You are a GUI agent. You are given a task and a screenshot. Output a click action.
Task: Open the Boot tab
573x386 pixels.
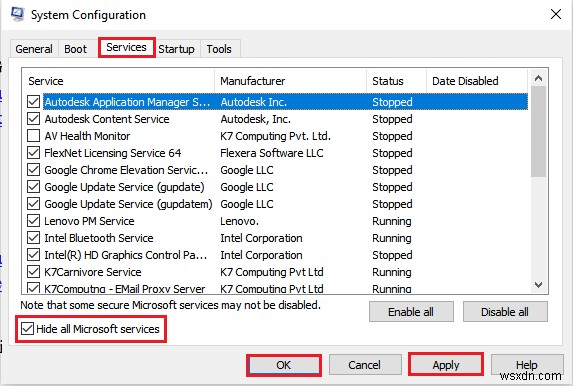75,49
